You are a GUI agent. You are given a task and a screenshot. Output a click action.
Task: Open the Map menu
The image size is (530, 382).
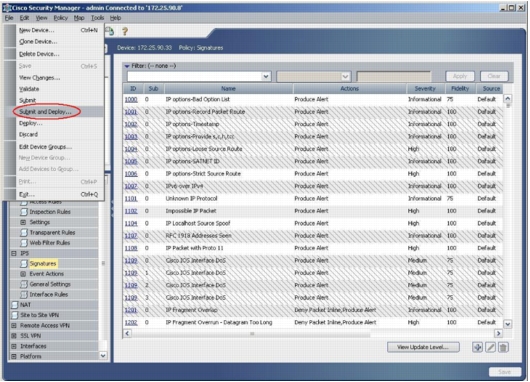pos(79,18)
